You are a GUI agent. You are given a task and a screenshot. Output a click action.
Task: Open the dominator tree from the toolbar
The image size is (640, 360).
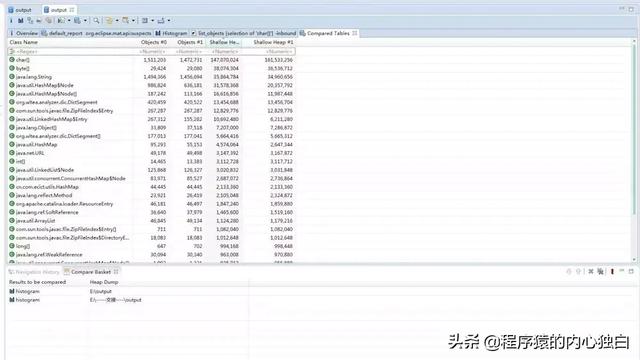pyautogui.click(x=30, y=20)
